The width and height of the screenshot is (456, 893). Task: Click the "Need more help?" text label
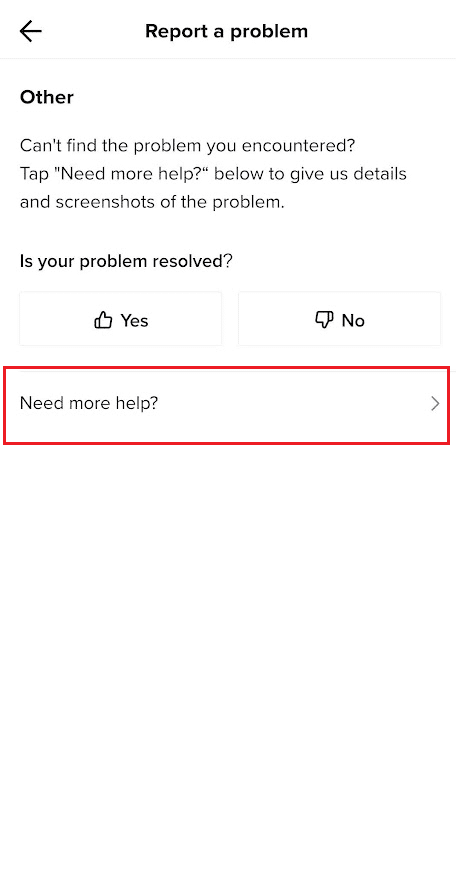pyautogui.click(x=89, y=404)
